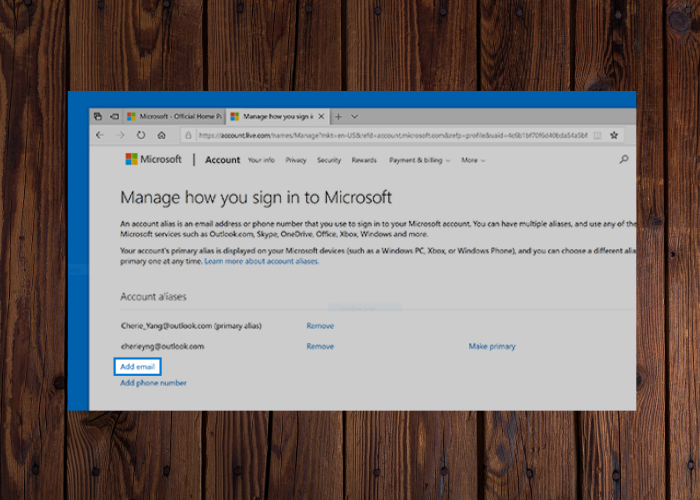Open the reading view icon
Image resolution: width=700 pixels, height=500 pixels.
(597, 135)
